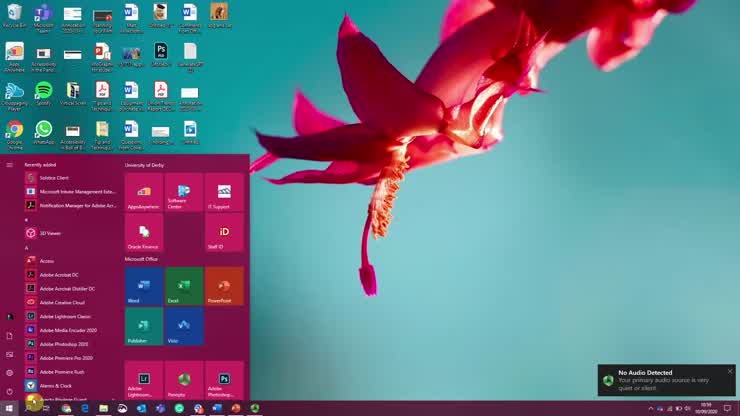
Task: Choose Adobe Premiere Pro 2020 from list
Action: pos(66,357)
